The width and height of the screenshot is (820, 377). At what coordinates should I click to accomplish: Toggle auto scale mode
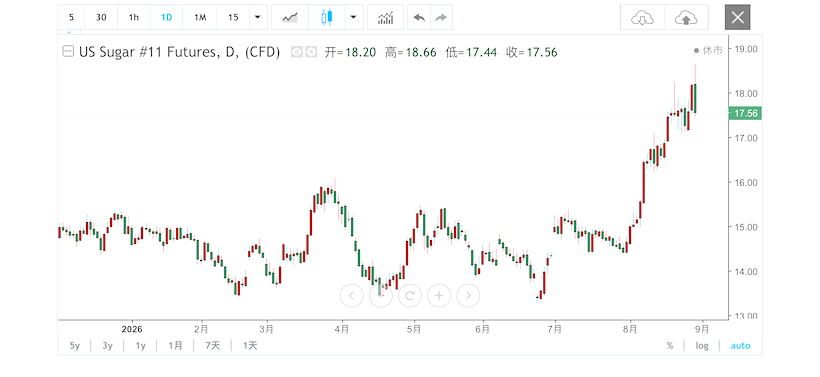pyautogui.click(x=740, y=346)
